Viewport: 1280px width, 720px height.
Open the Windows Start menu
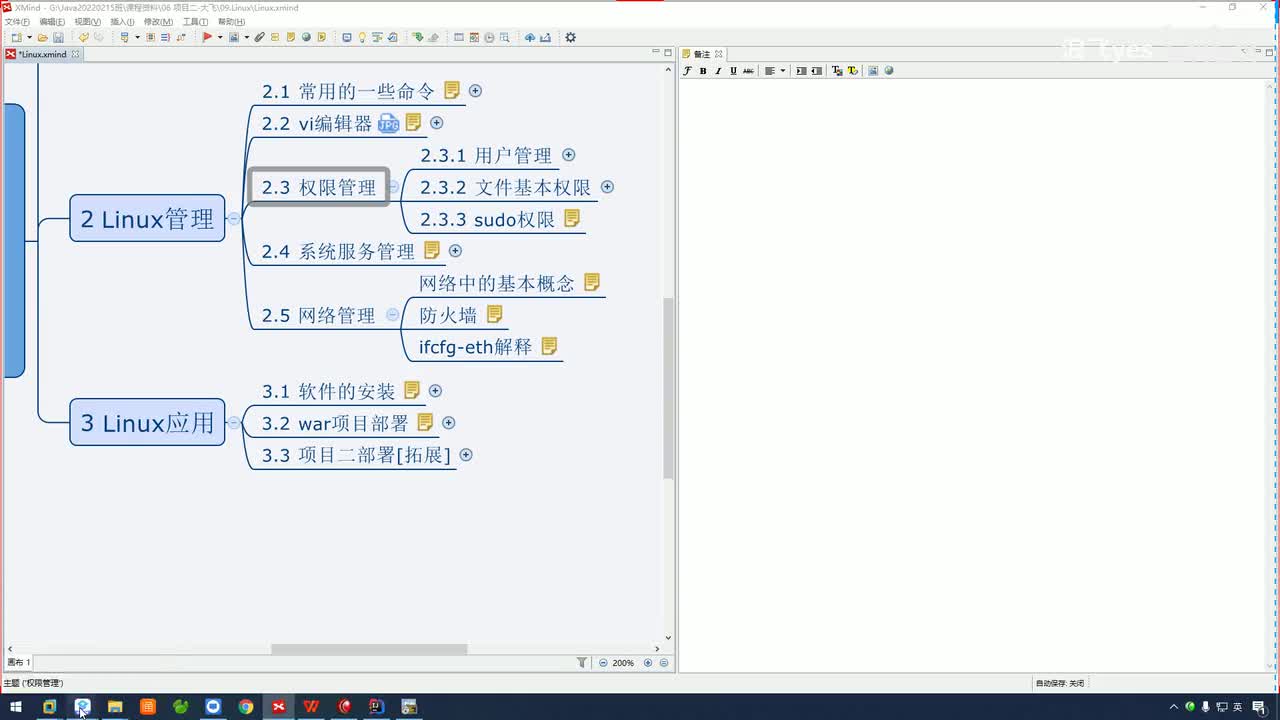tap(15, 706)
